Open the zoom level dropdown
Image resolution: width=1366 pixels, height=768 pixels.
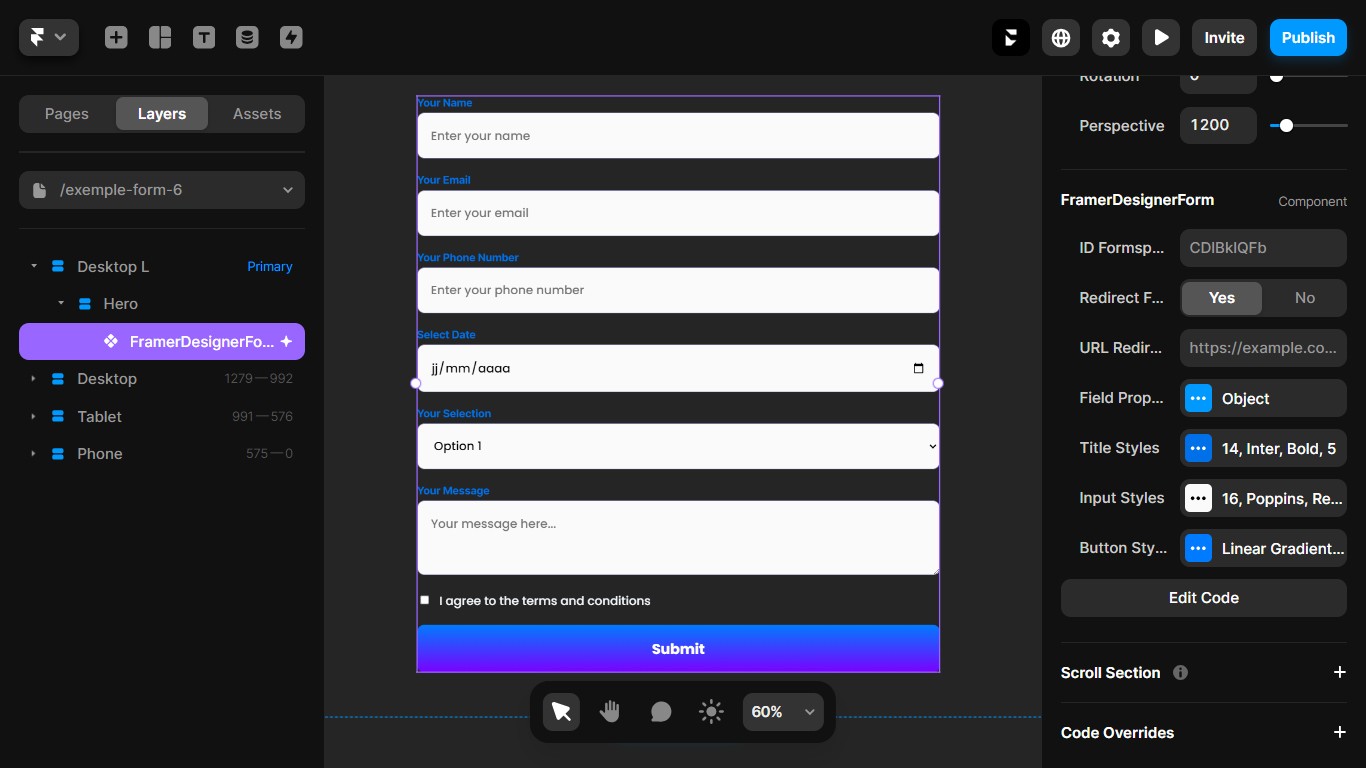[x=783, y=711]
